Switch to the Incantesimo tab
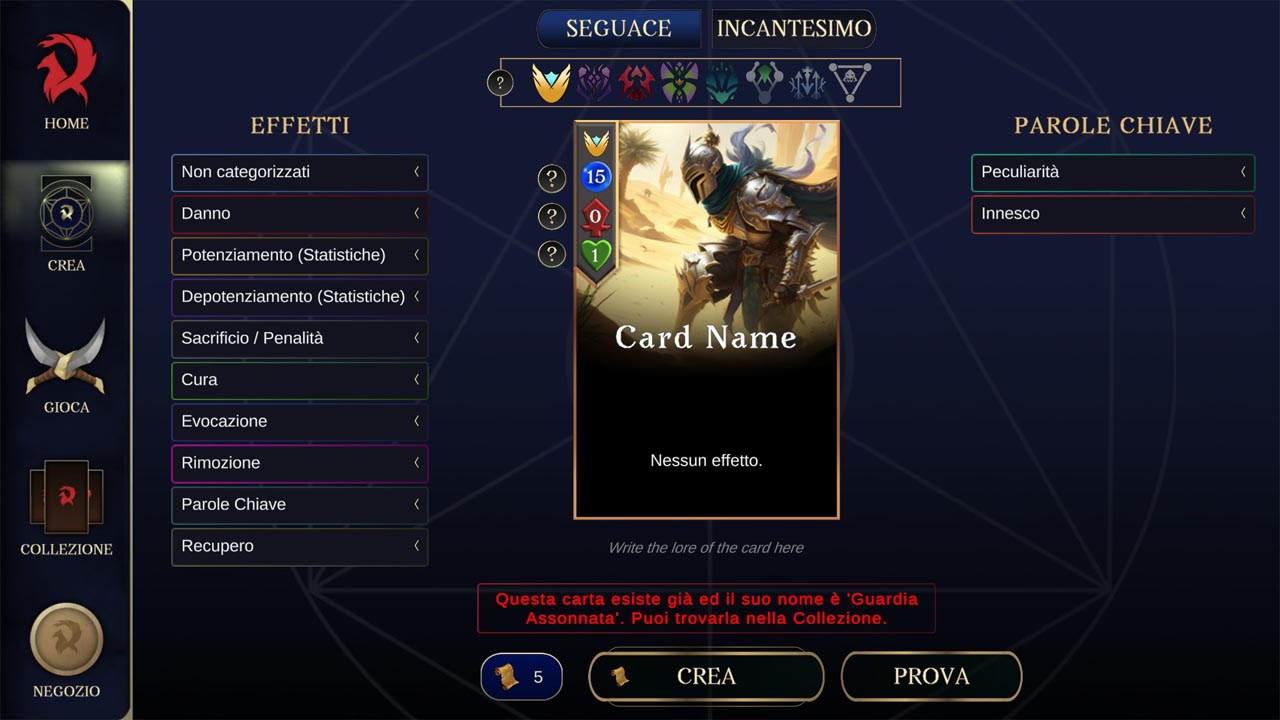Viewport: 1280px width, 720px height. (x=794, y=29)
